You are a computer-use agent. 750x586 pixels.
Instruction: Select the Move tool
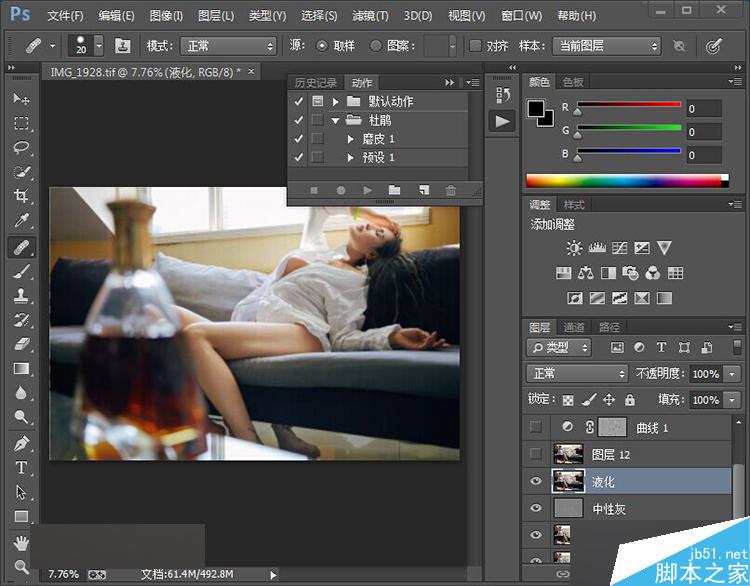pos(21,99)
